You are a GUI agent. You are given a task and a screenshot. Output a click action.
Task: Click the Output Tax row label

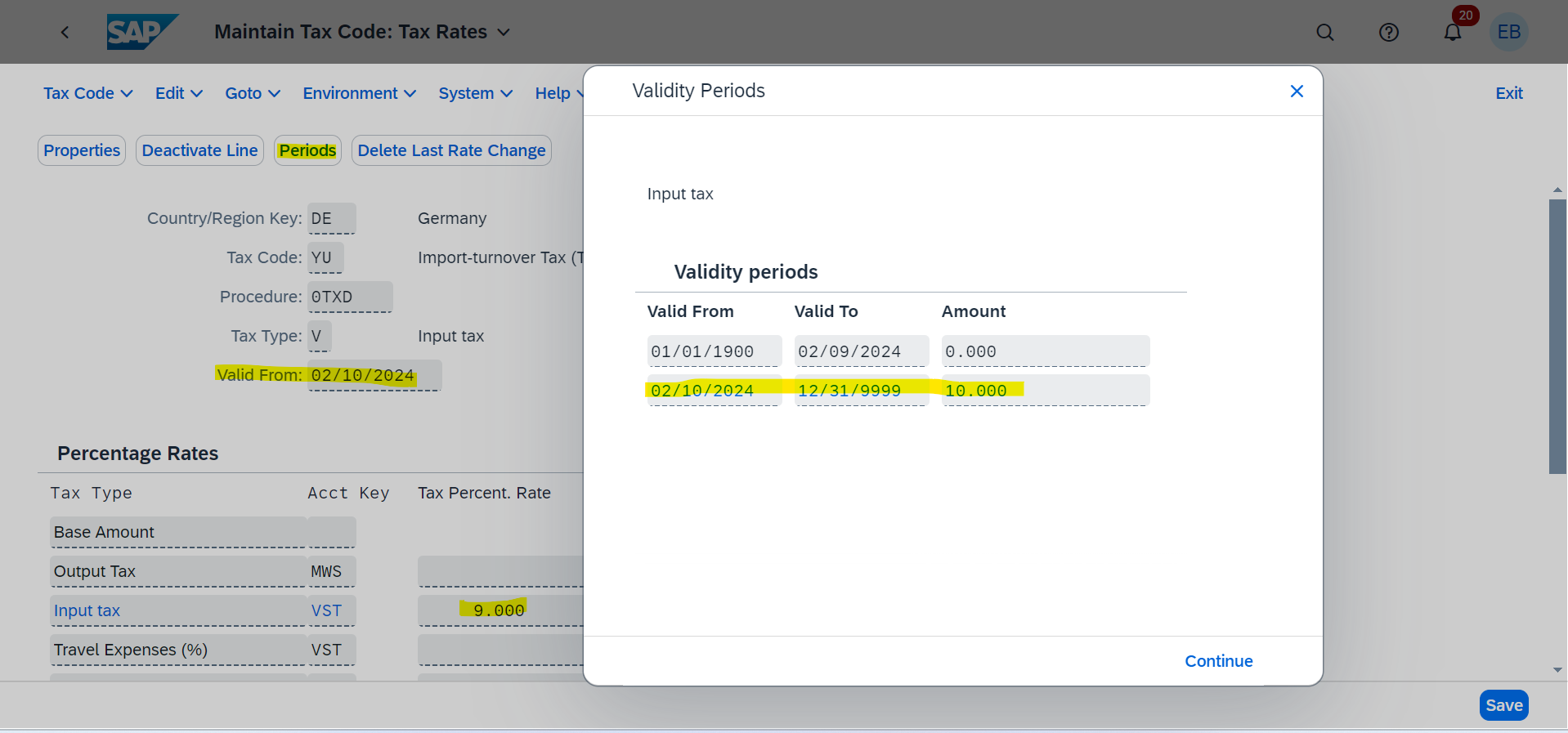click(x=177, y=571)
